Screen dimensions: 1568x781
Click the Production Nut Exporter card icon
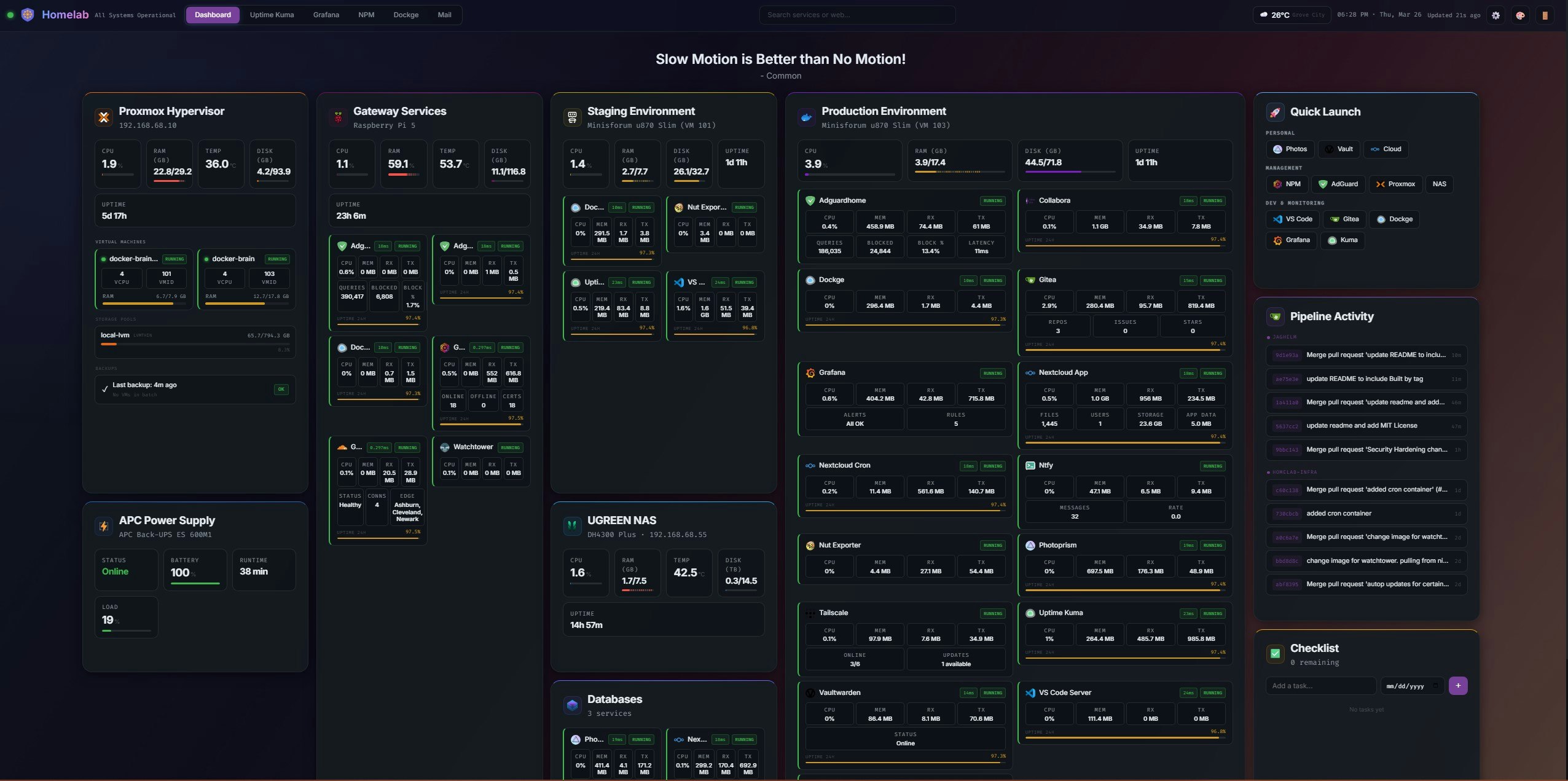click(810, 545)
